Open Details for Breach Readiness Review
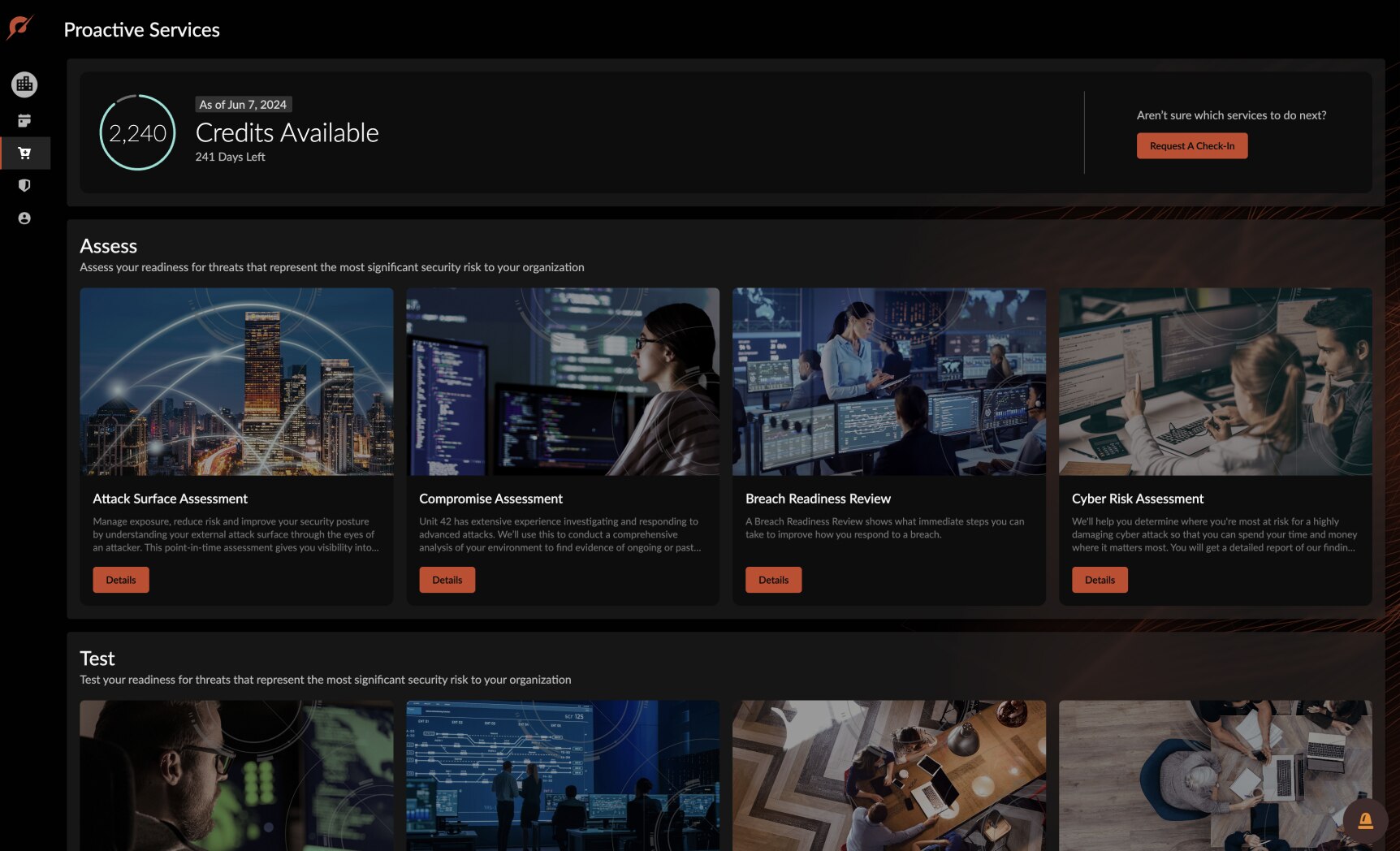This screenshot has height=851, width=1400. tap(773, 580)
